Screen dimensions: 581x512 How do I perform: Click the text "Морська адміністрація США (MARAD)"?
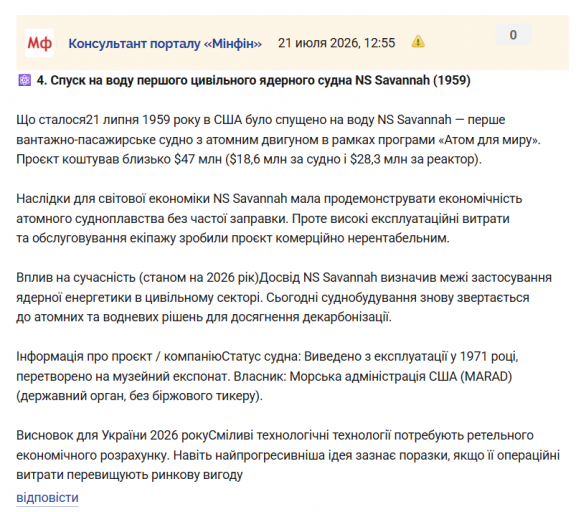coord(401,376)
